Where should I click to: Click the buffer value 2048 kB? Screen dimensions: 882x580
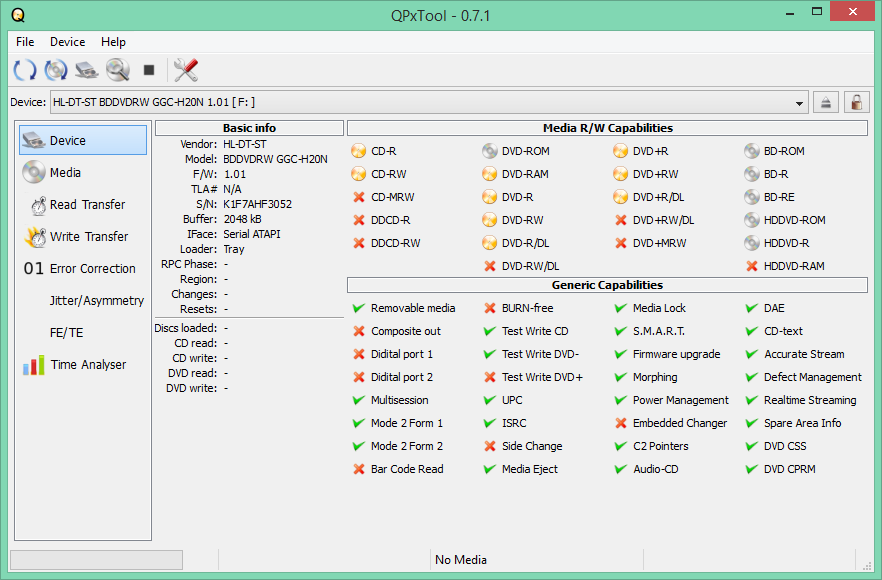tap(242, 219)
